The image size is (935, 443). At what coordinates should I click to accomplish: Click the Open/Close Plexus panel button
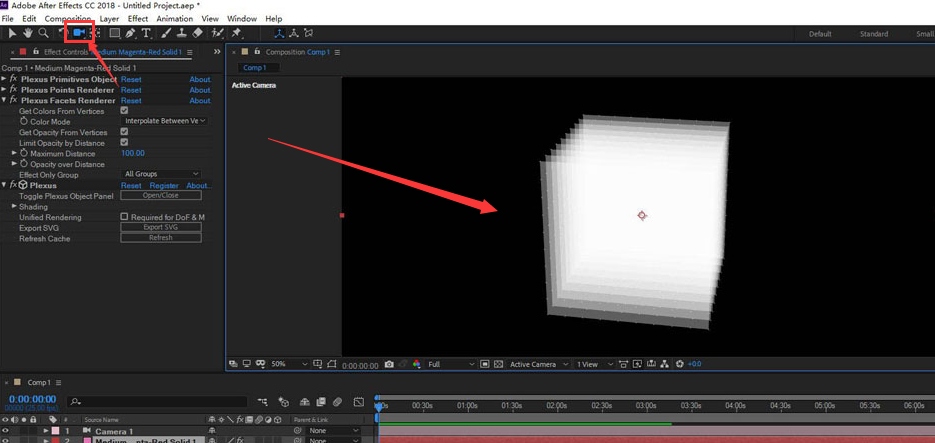(x=161, y=196)
